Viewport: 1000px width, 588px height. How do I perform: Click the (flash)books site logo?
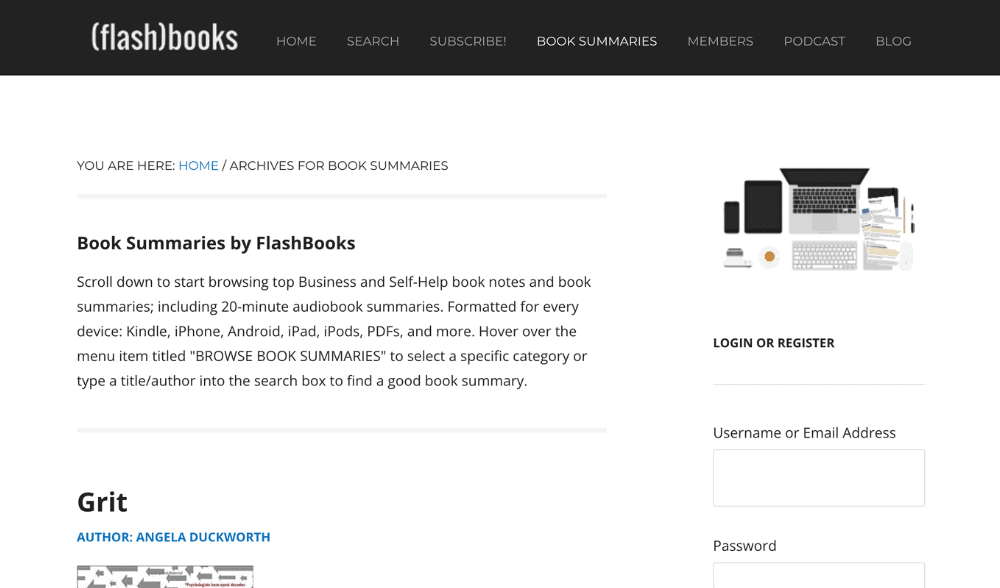tap(165, 38)
